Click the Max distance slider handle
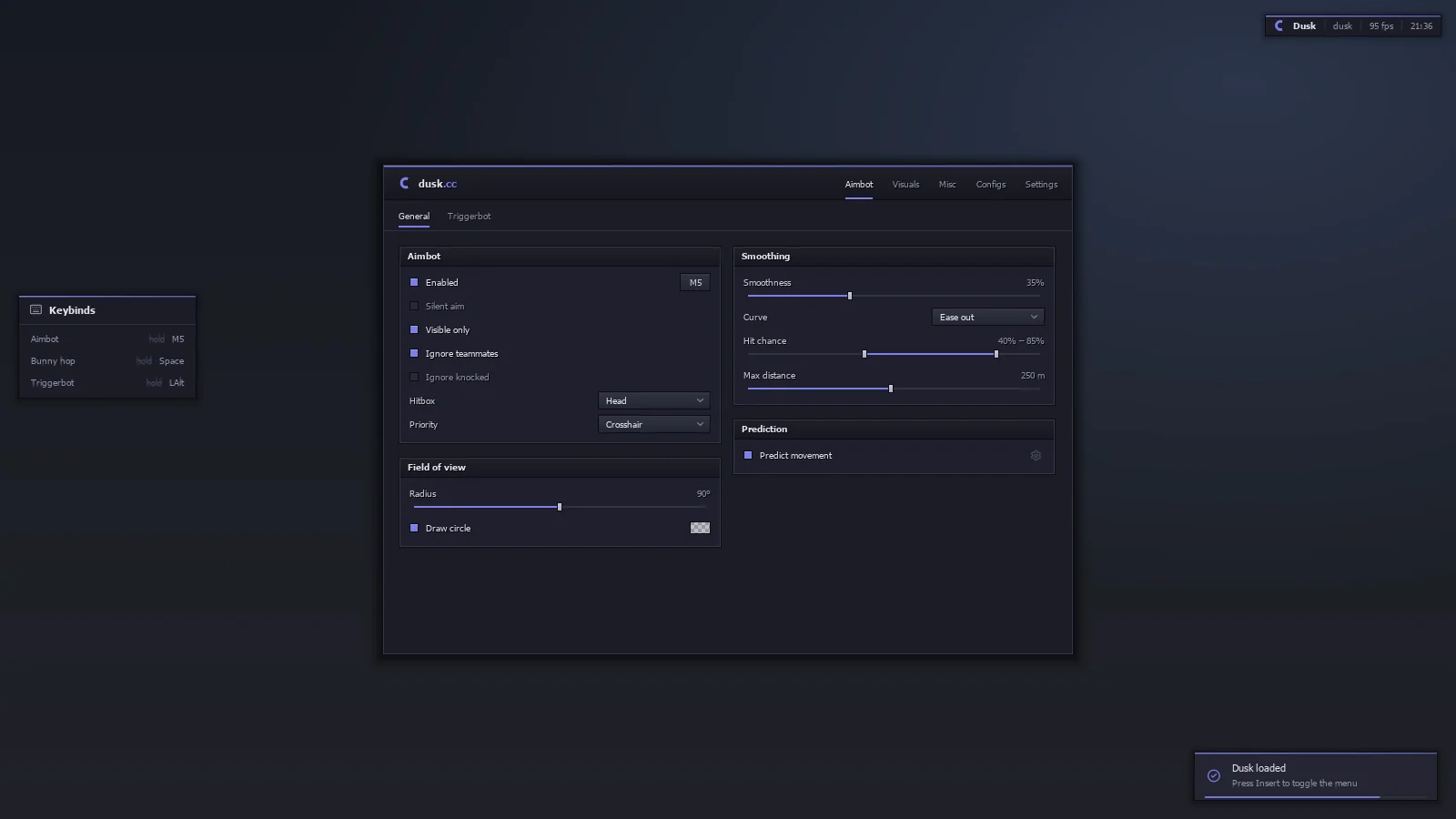The image size is (1456, 819). pyautogui.click(x=891, y=389)
